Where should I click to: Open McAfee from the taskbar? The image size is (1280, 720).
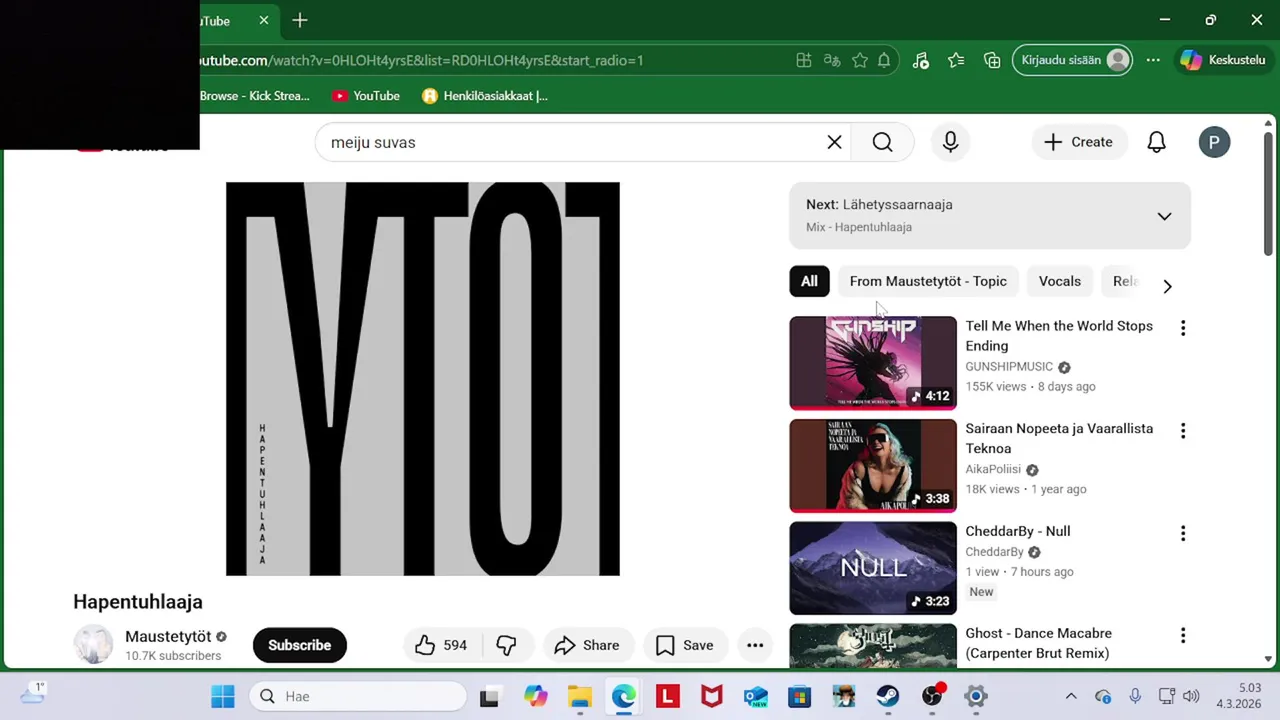712,696
